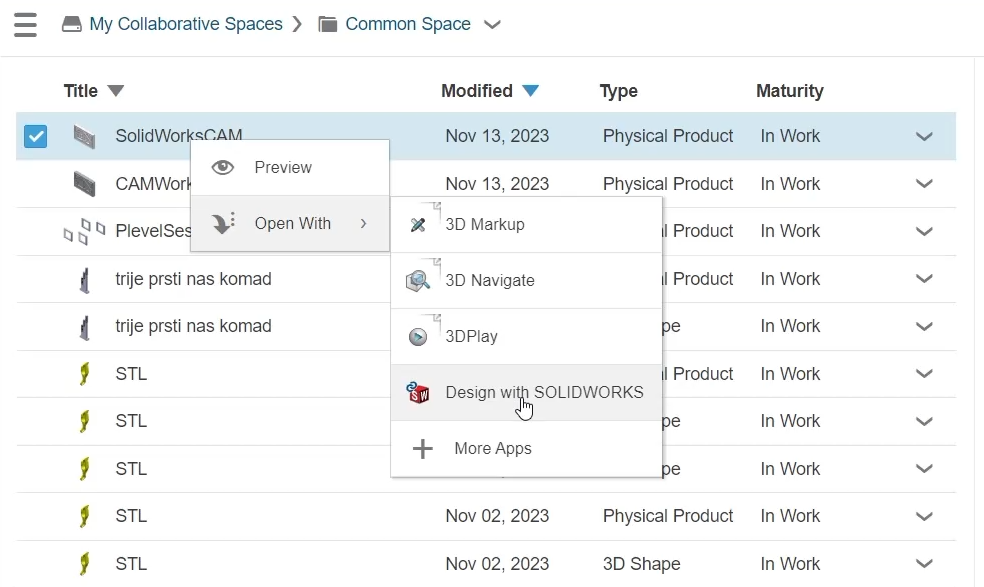Screen dimensions: 984x587
Task: Click the PlevelSes assembly icon
Action: 84,232
